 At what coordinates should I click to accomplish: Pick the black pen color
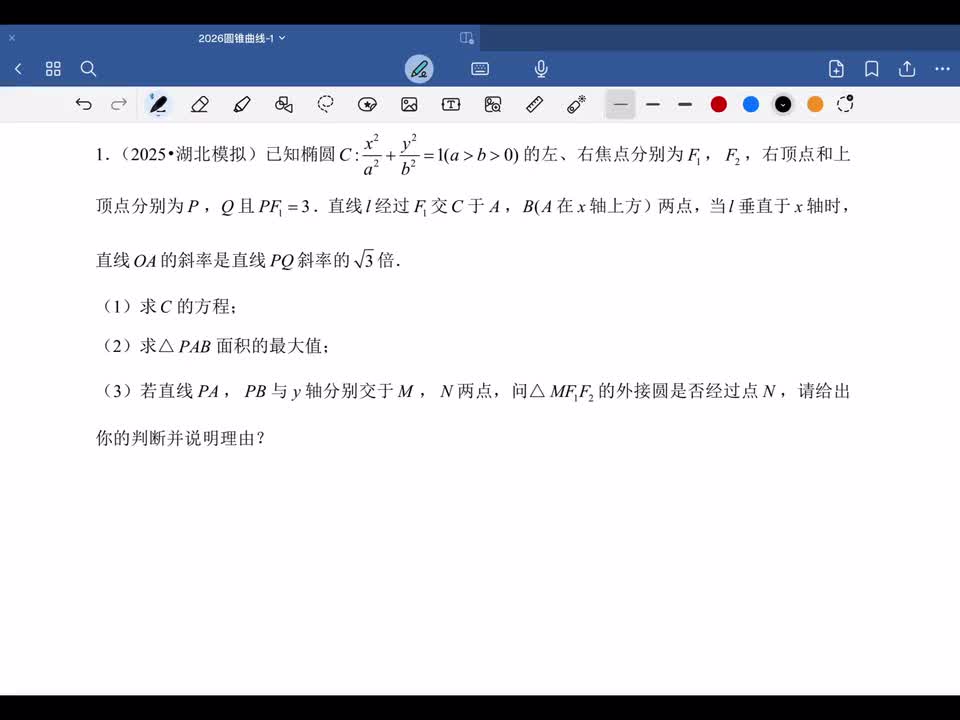(x=782, y=105)
